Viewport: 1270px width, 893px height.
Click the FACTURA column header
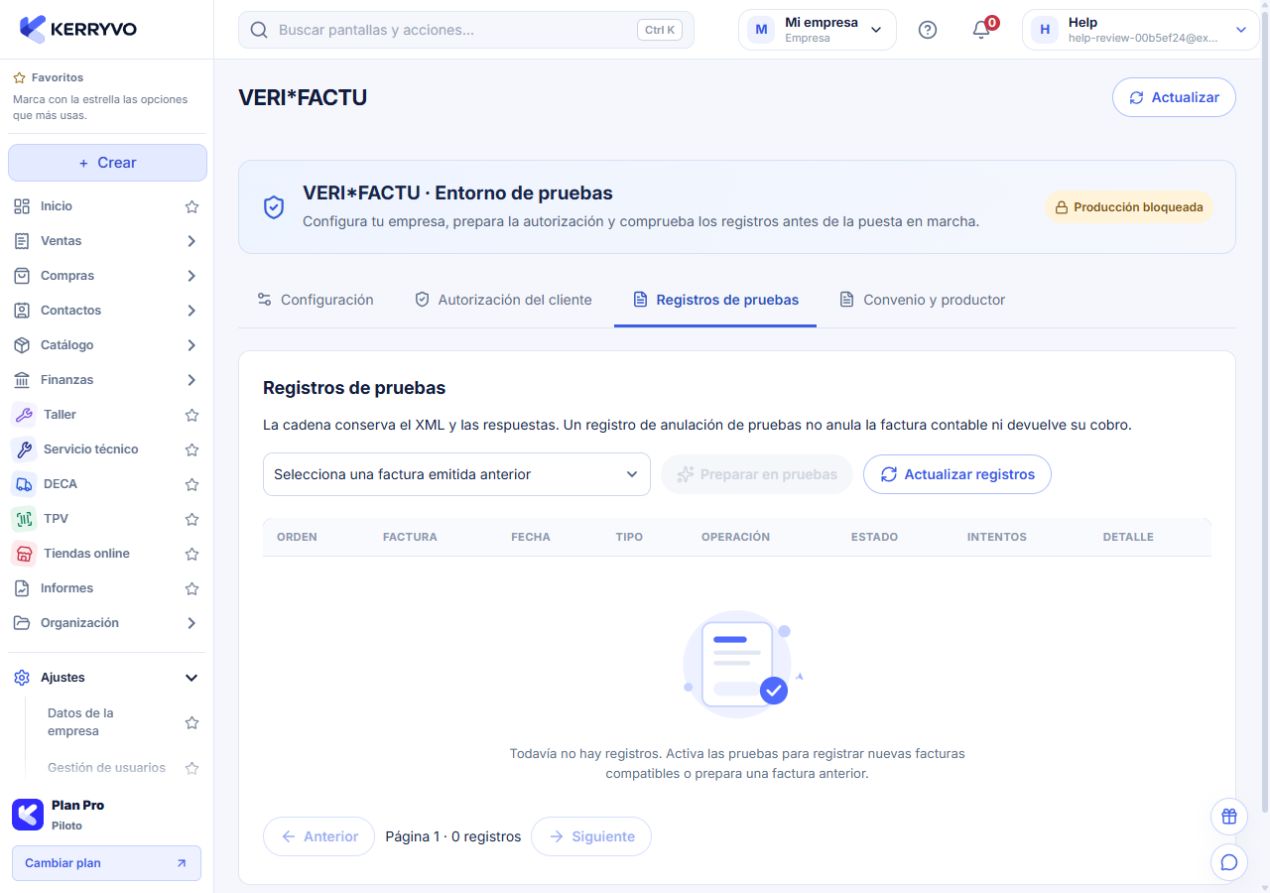(410, 537)
